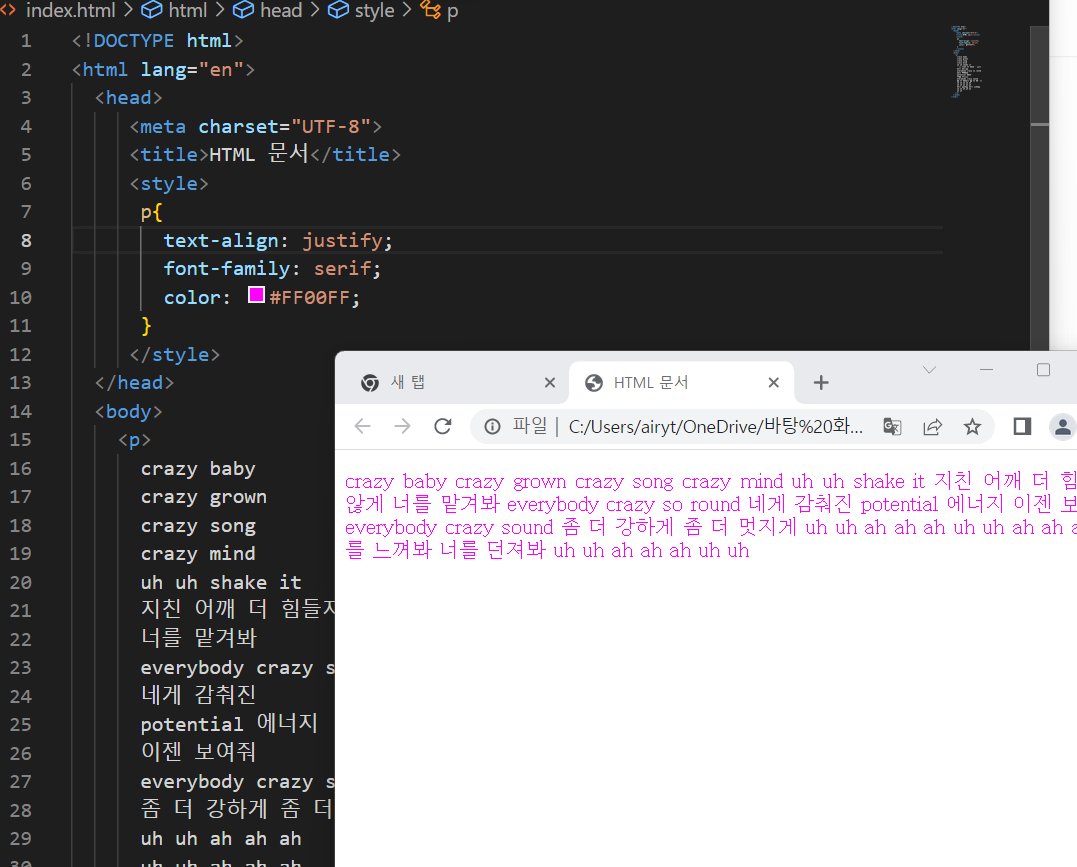Click the Chrome icon on 새 탭 tab

coord(370,383)
